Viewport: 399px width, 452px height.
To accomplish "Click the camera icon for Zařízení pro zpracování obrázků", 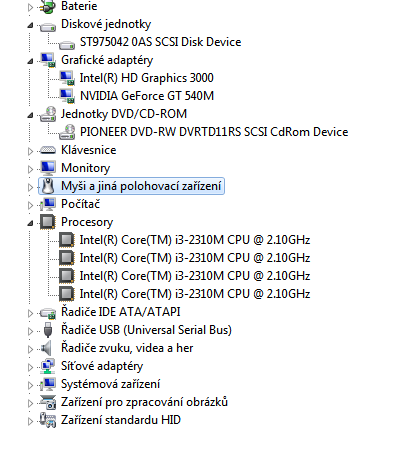I will point(48,402).
